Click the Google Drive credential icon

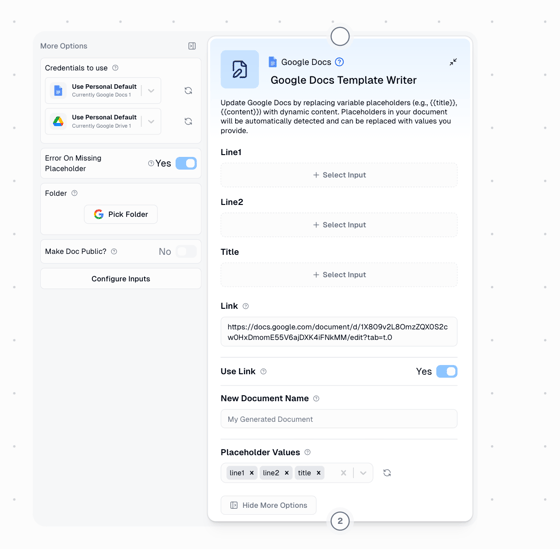pyautogui.click(x=58, y=121)
